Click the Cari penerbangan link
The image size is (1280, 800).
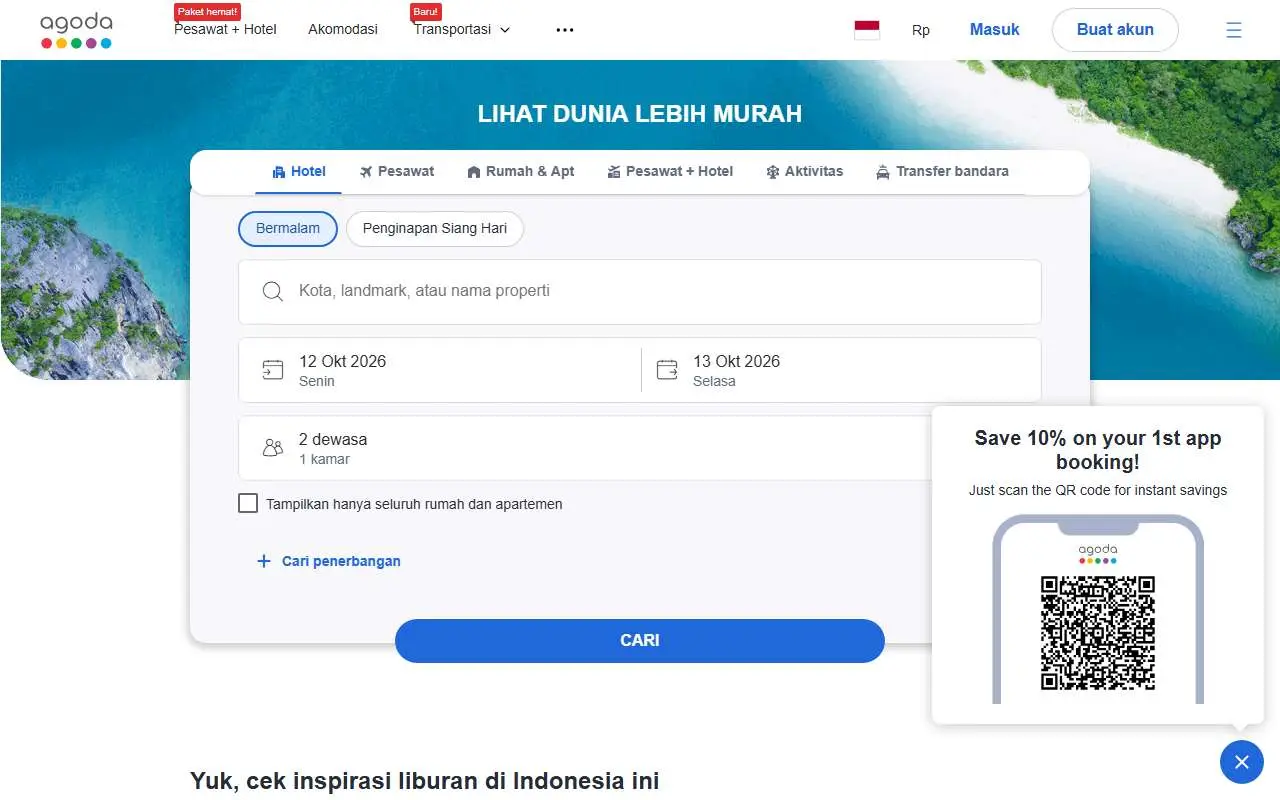[341, 561]
